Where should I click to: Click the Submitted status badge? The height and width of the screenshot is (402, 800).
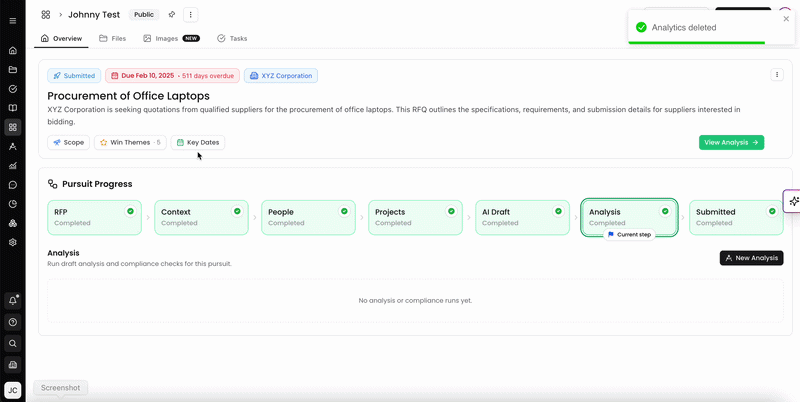coord(74,76)
